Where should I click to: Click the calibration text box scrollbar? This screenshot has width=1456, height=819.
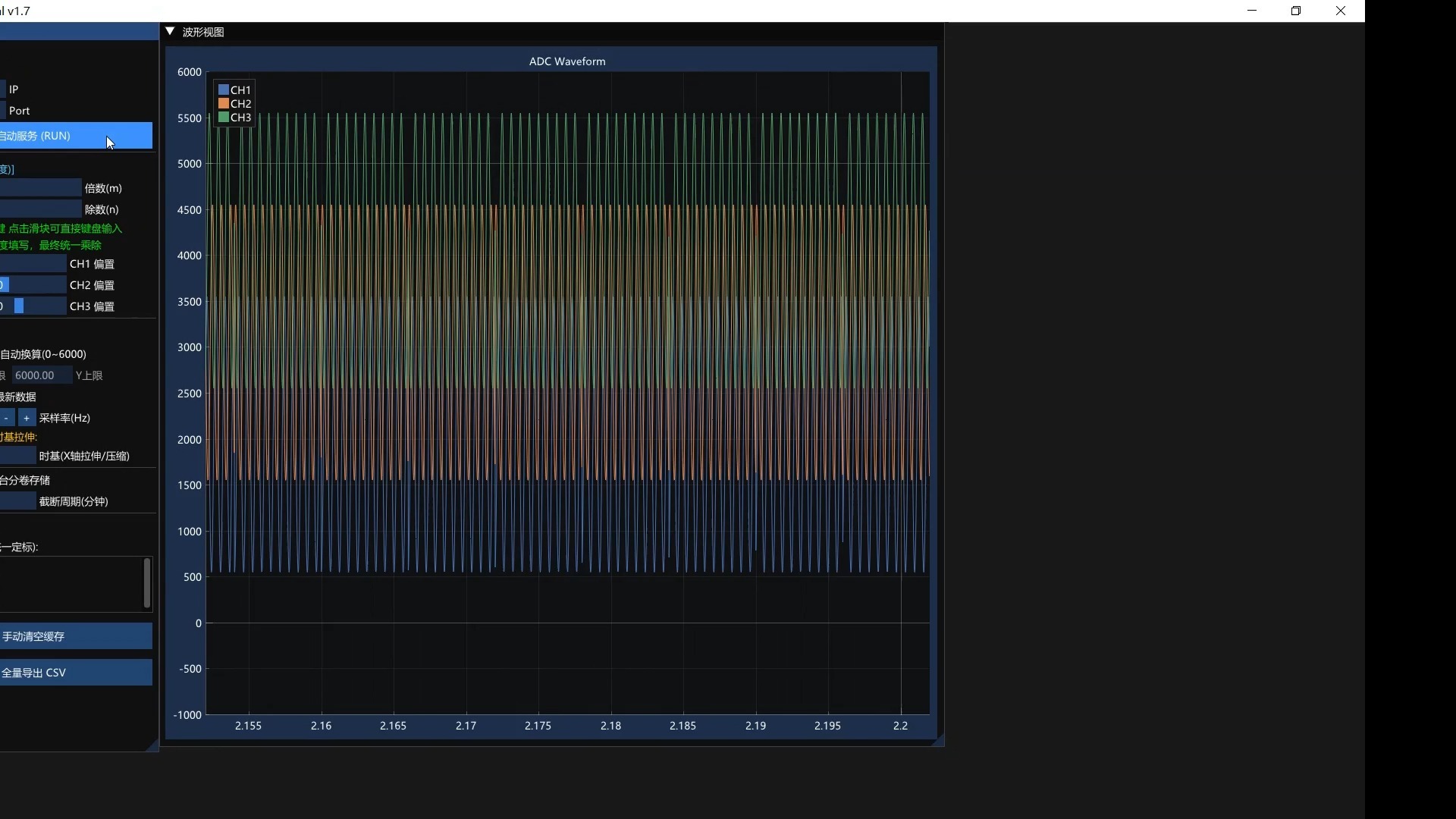coord(147,583)
